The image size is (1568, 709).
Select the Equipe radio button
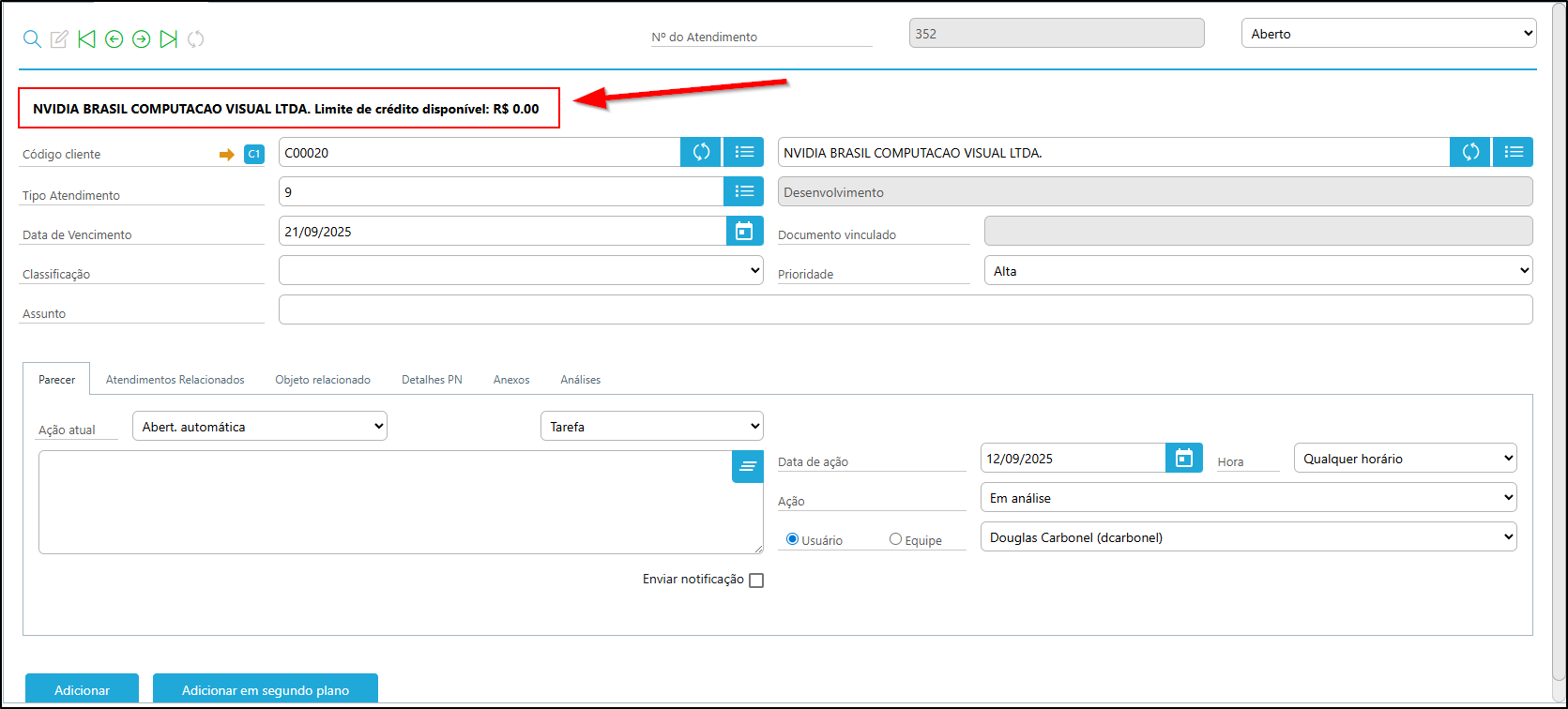click(x=895, y=539)
